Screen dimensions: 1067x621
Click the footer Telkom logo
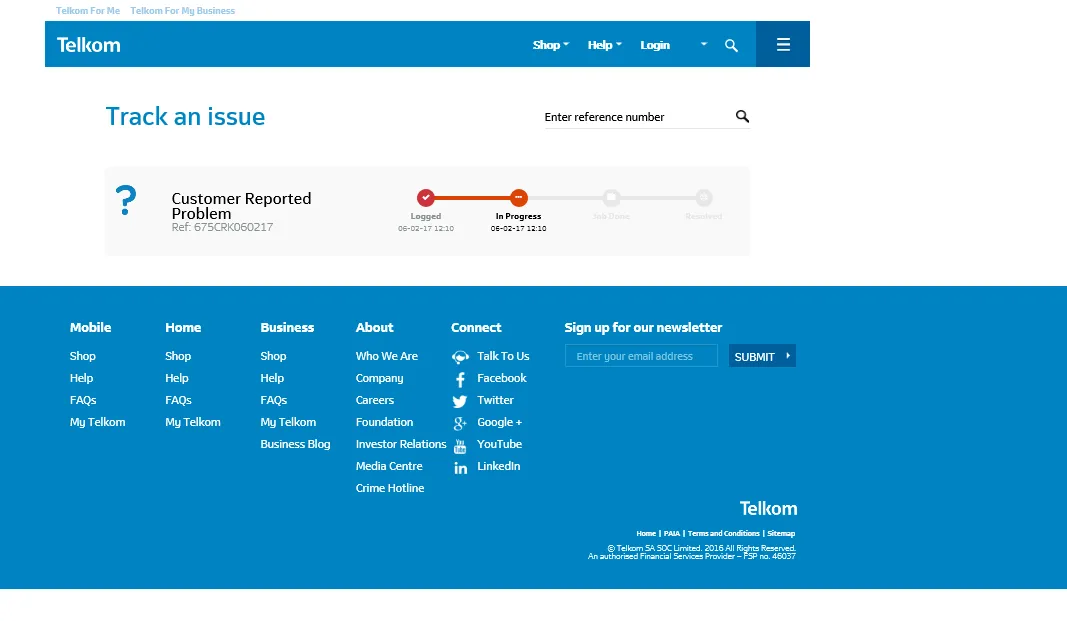coord(768,509)
